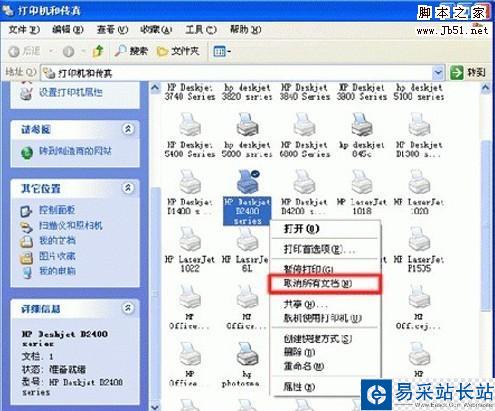Open the Views dropdown icon in toolbar
Image resolution: width=495 pixels, height=411 pixels.
tap(222, 51)
